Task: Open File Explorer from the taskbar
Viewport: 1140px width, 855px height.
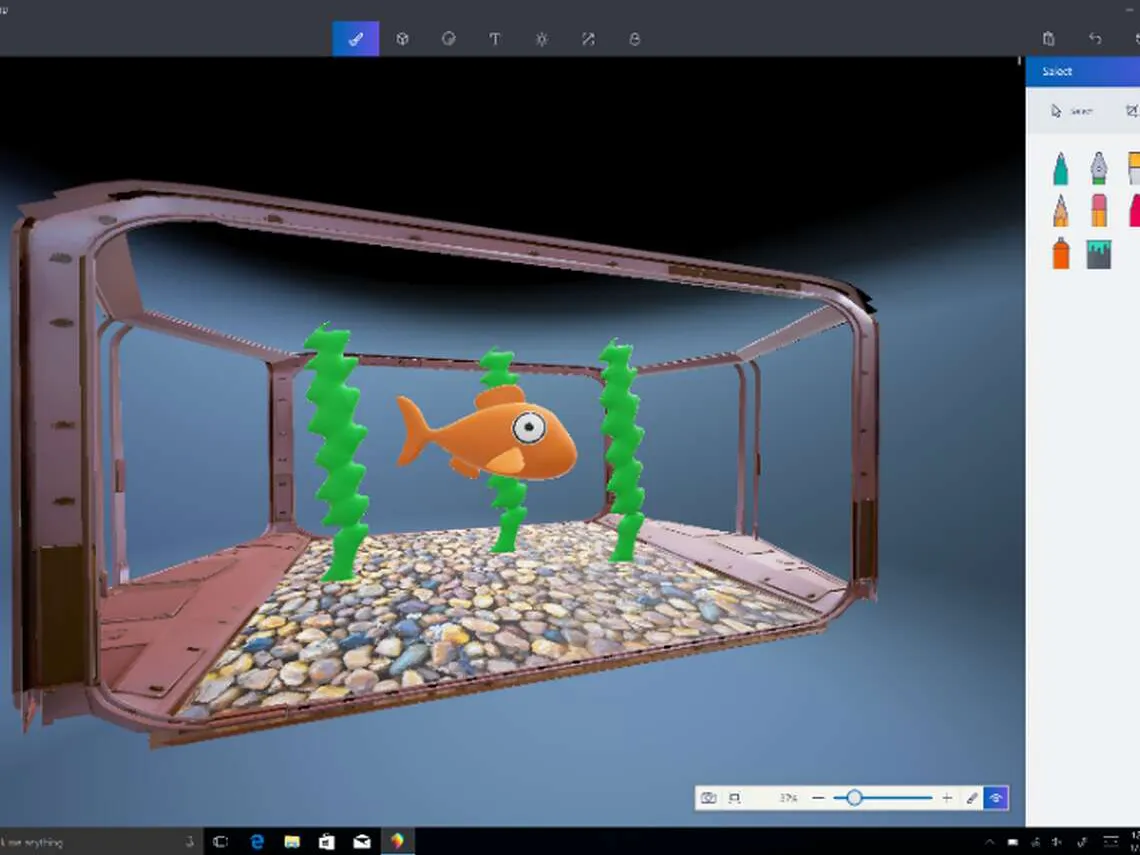Action: pyautogui.click(x=292, y=842)
